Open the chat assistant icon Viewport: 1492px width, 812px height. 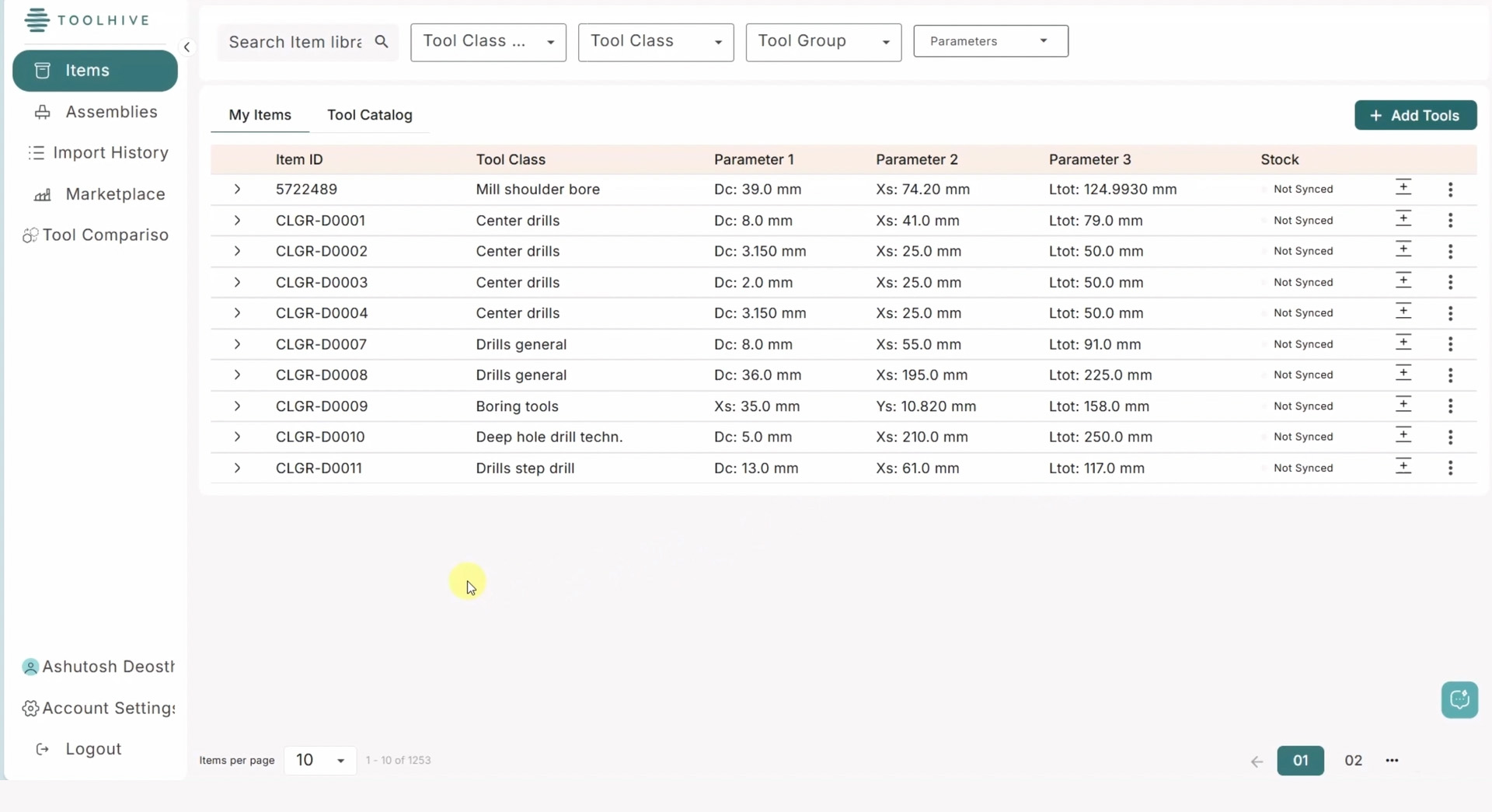(x=1459, y=700)
